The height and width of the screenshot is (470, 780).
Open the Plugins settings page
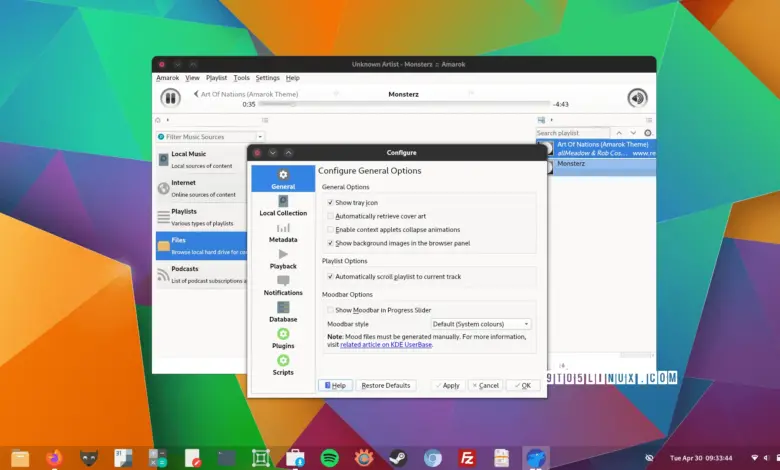pyautogui.click(x=283, y=339)
